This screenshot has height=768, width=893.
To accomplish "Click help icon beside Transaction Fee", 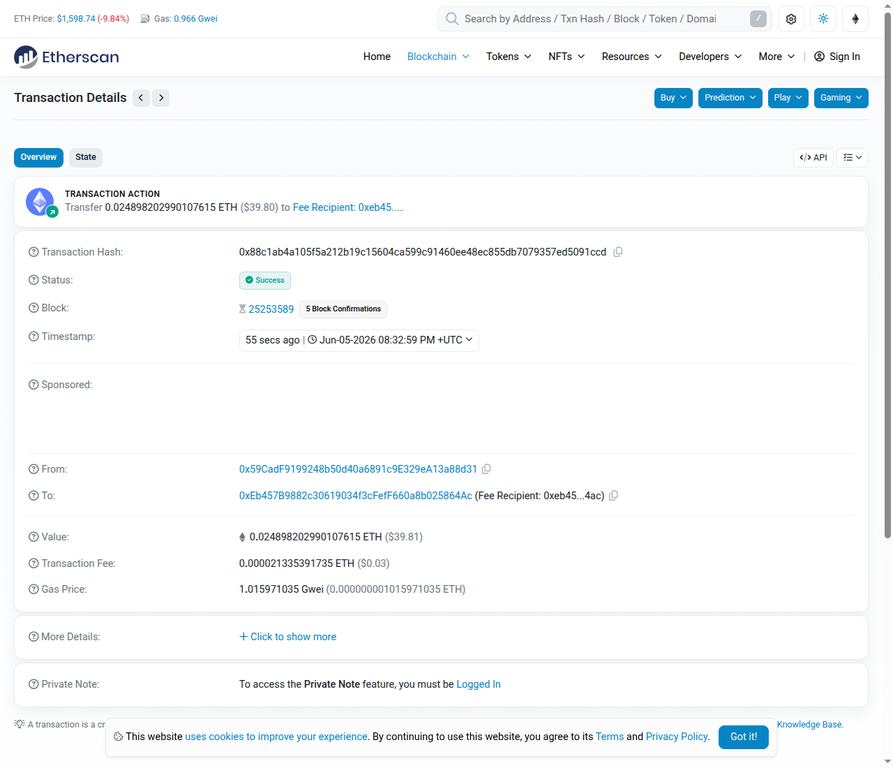I will click(x=34, y=563).
